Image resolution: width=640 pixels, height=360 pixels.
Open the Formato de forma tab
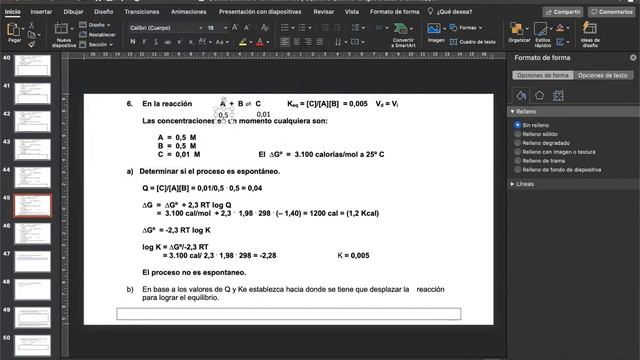point(394,12)
